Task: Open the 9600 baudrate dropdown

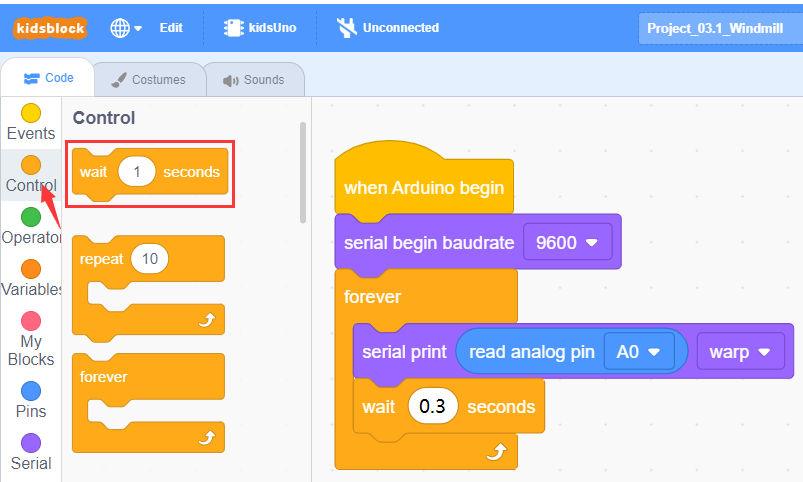Action: pyautogui.click(x=567, y=242)
